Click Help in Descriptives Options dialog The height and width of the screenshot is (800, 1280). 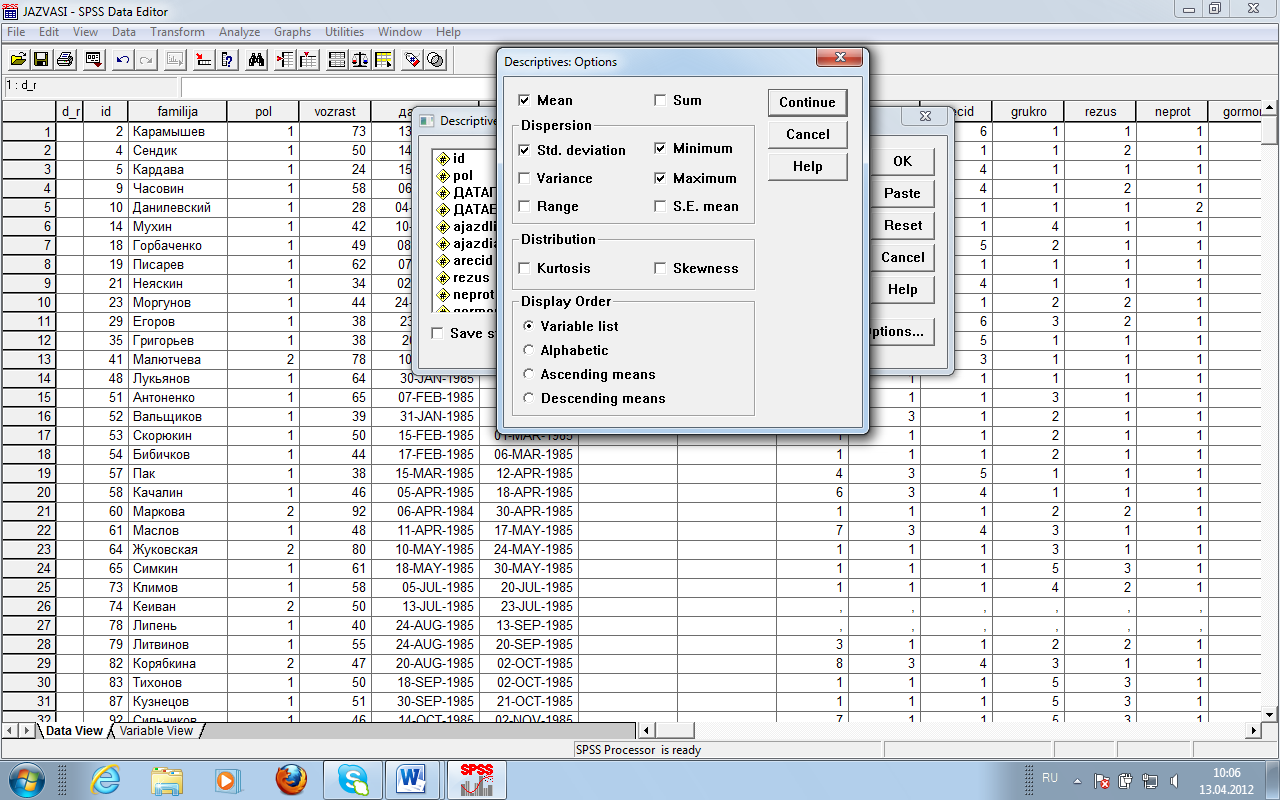pos(808,166)
